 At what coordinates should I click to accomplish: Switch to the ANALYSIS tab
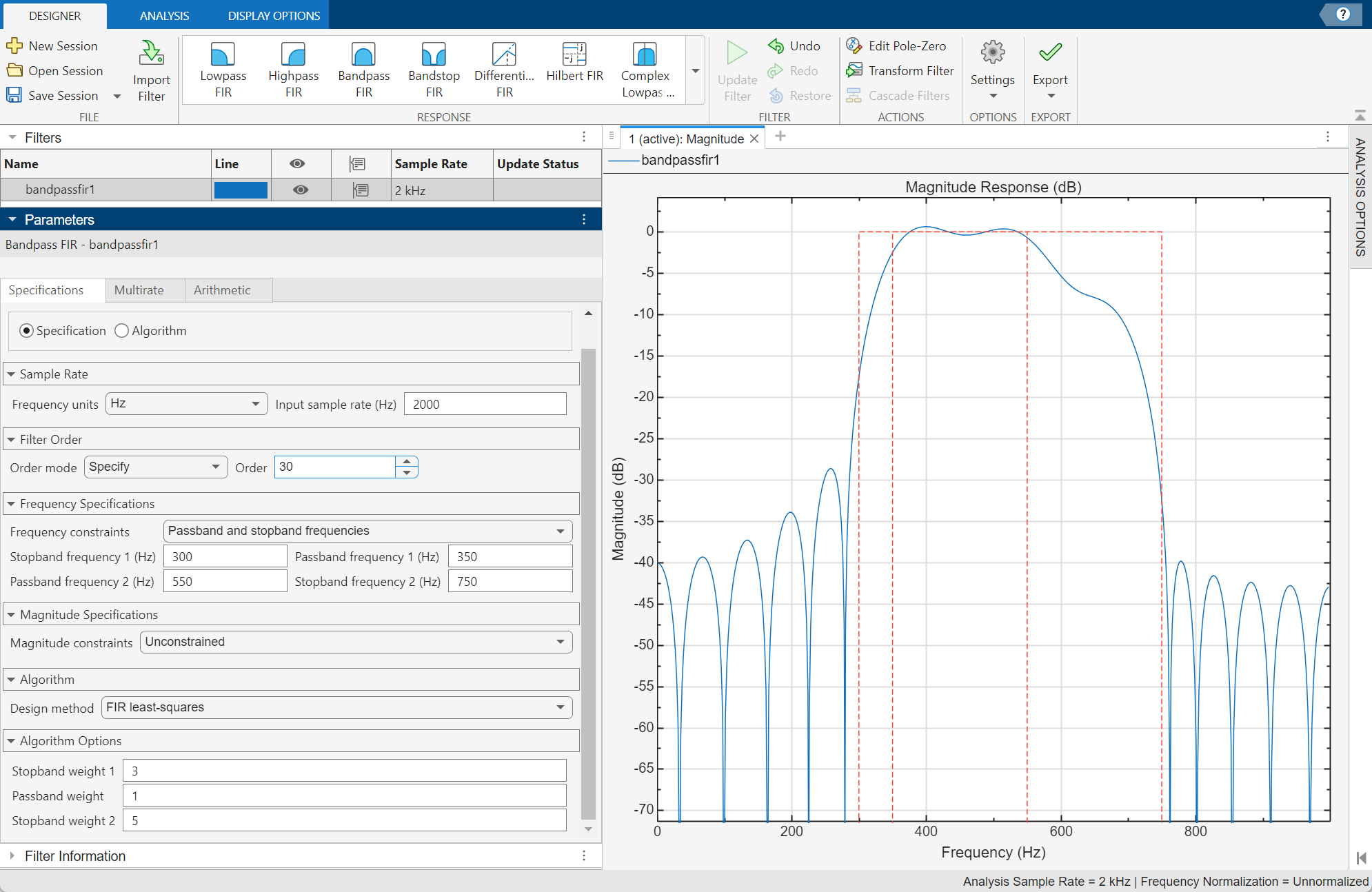click(164, 15)
